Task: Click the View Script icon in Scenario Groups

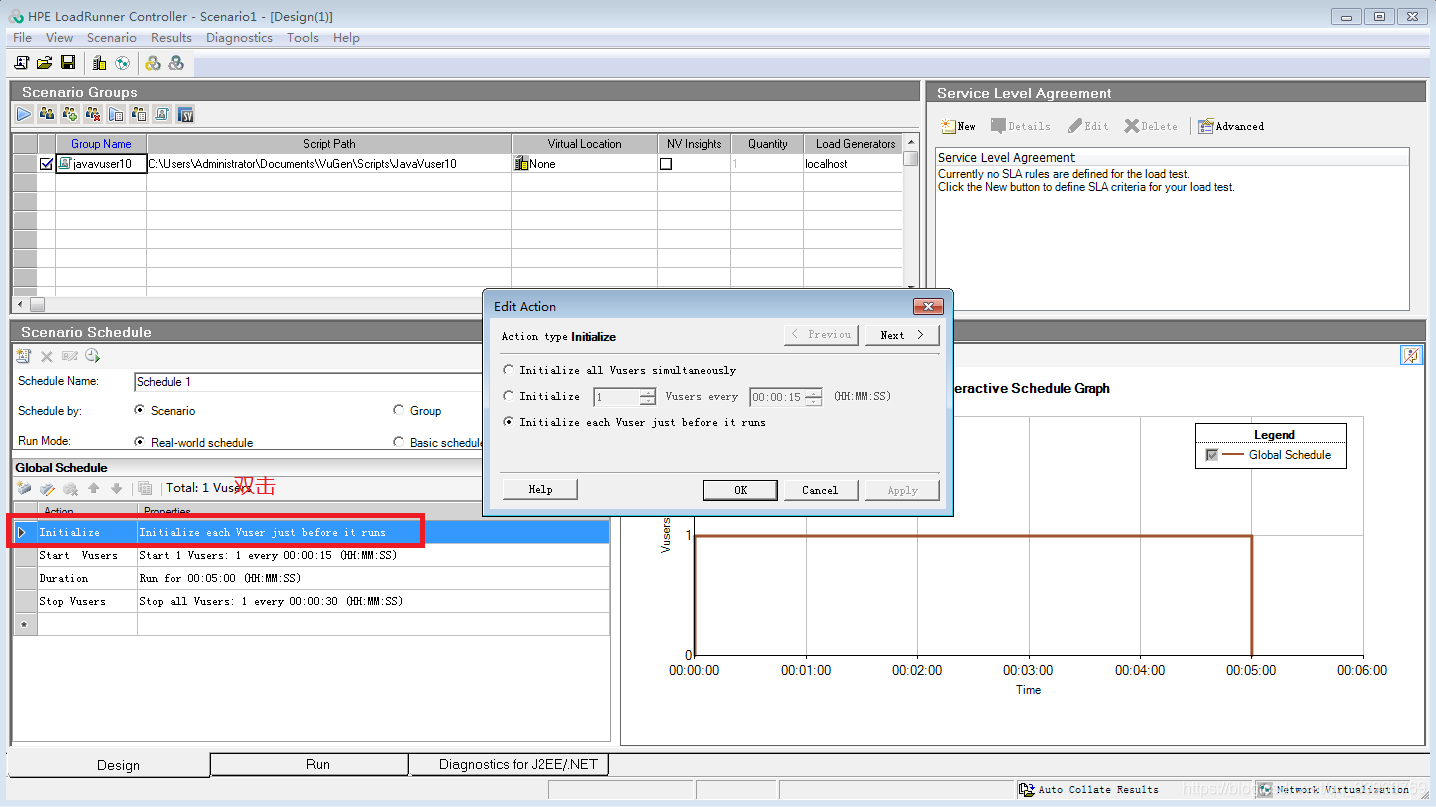Action: pyautogui.click(x=162, y=115)
